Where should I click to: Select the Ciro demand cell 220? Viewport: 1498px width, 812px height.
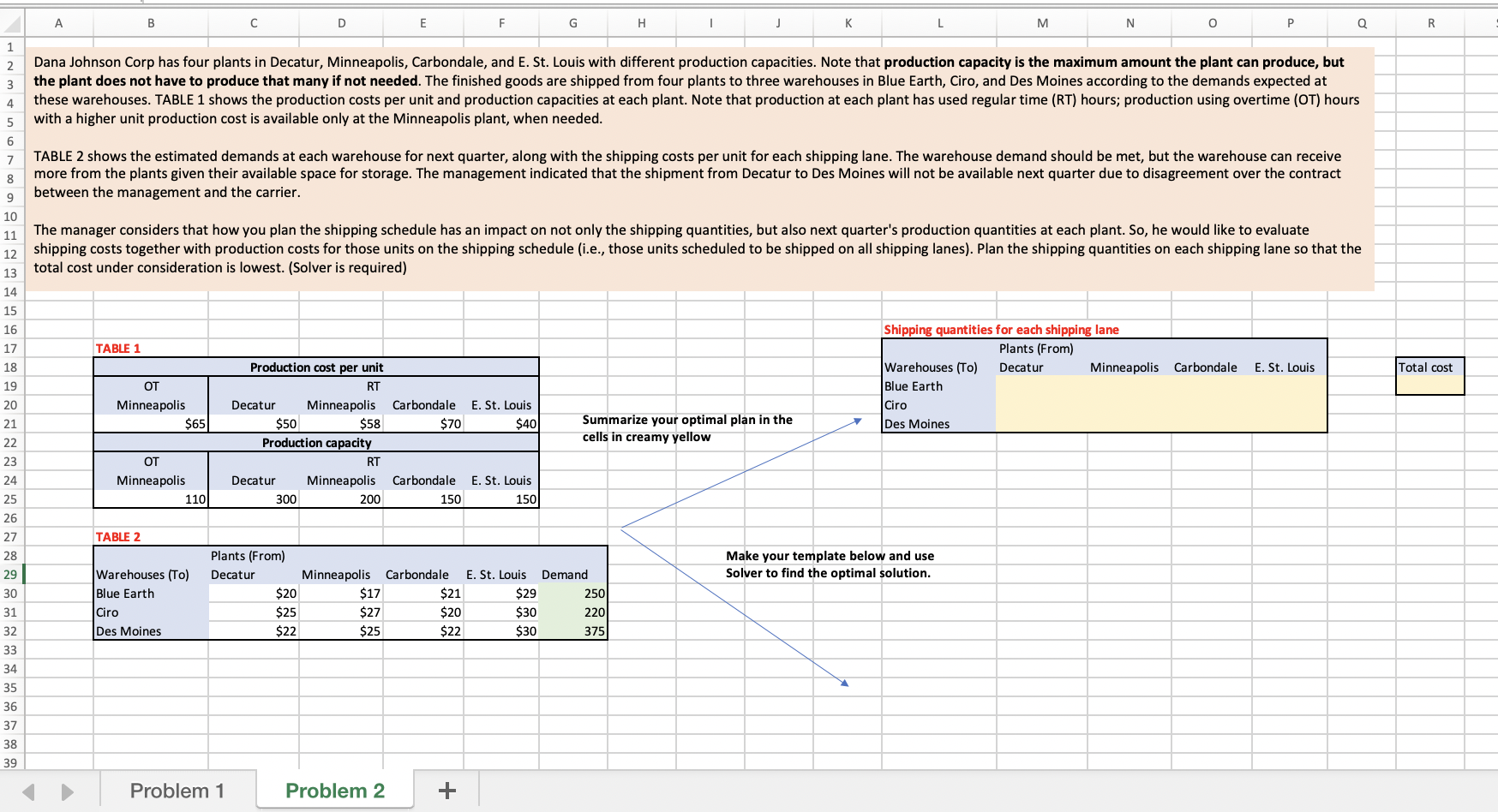(573, 612)
